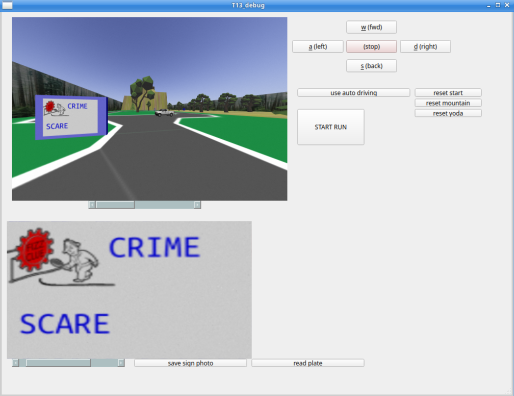The height and width of the screenshot is (396, 514).
Task: Enable use auto driving
Action: pyautogui.click(x=353, y=93)
